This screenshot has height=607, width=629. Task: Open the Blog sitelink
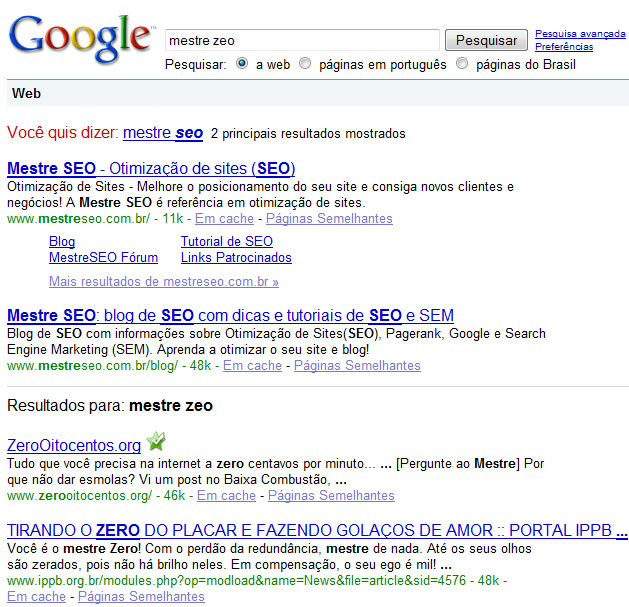click(62, 241)
